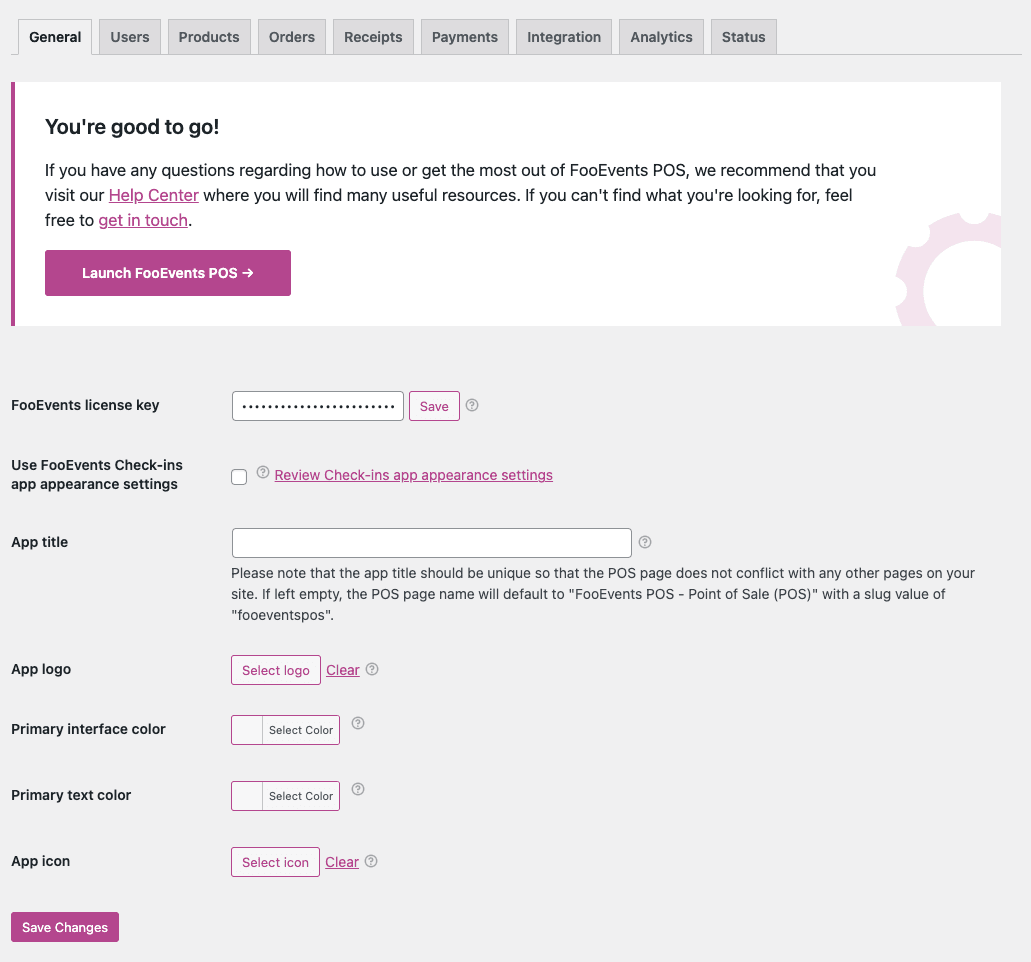Enable FooEvents Check-ins app appearance settings
Viewport: 1031px width, 962px height.
(x=239, y=477)
